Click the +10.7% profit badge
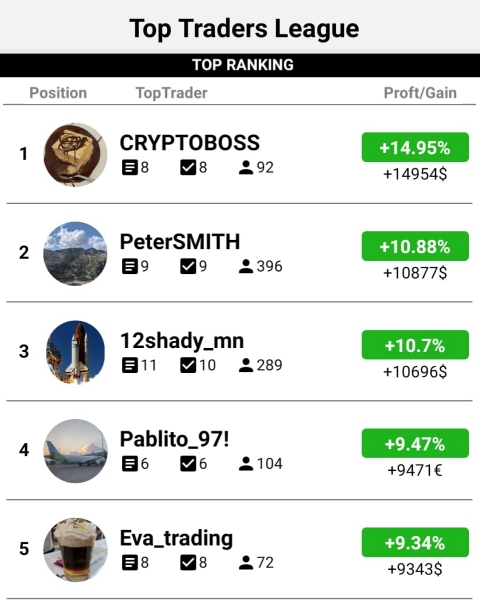Image resolution: width=480 pixels, height=600 pixels. click(x=415, y=345)
